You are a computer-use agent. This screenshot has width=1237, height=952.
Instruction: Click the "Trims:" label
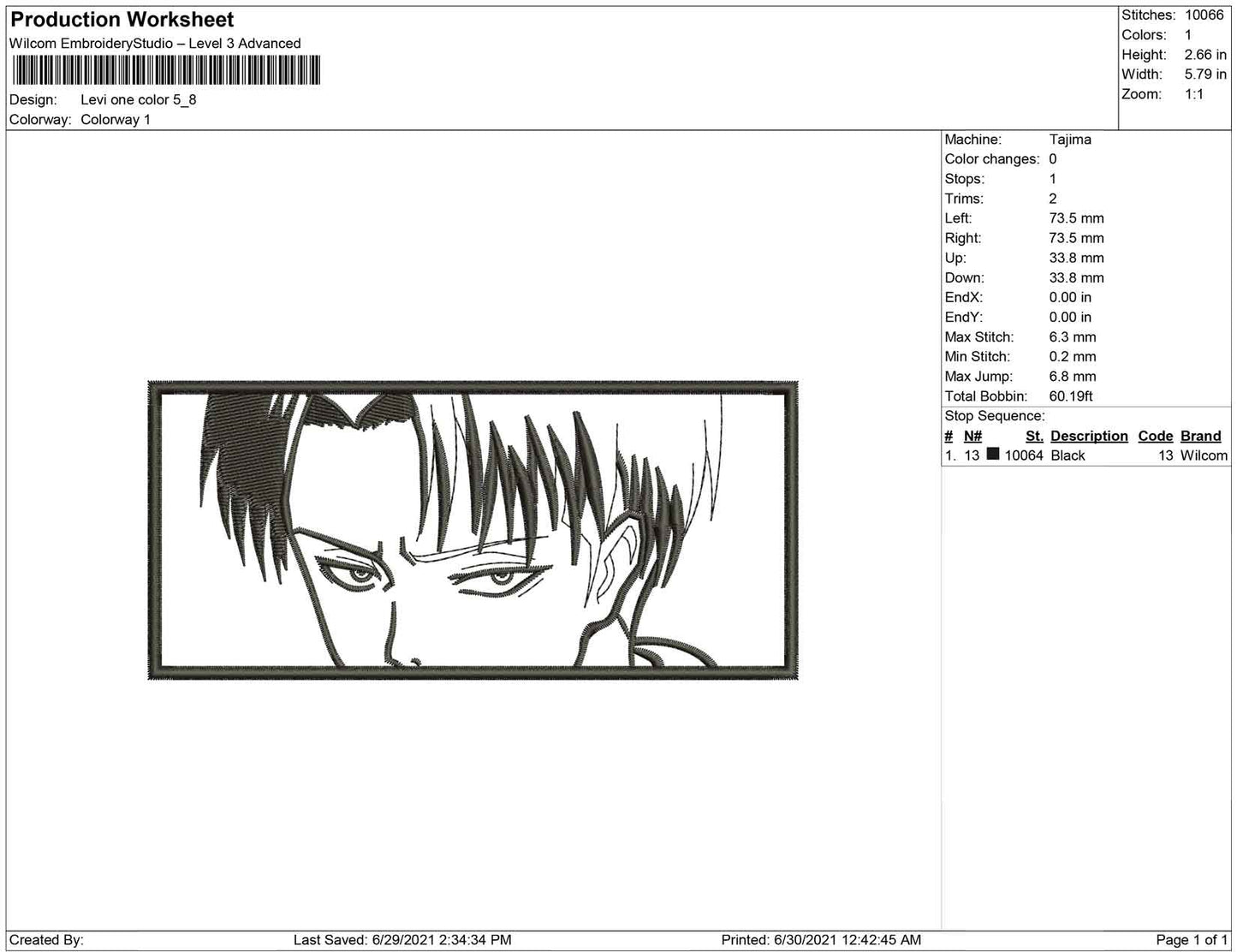pyautogui.click(x=965, y=199)
